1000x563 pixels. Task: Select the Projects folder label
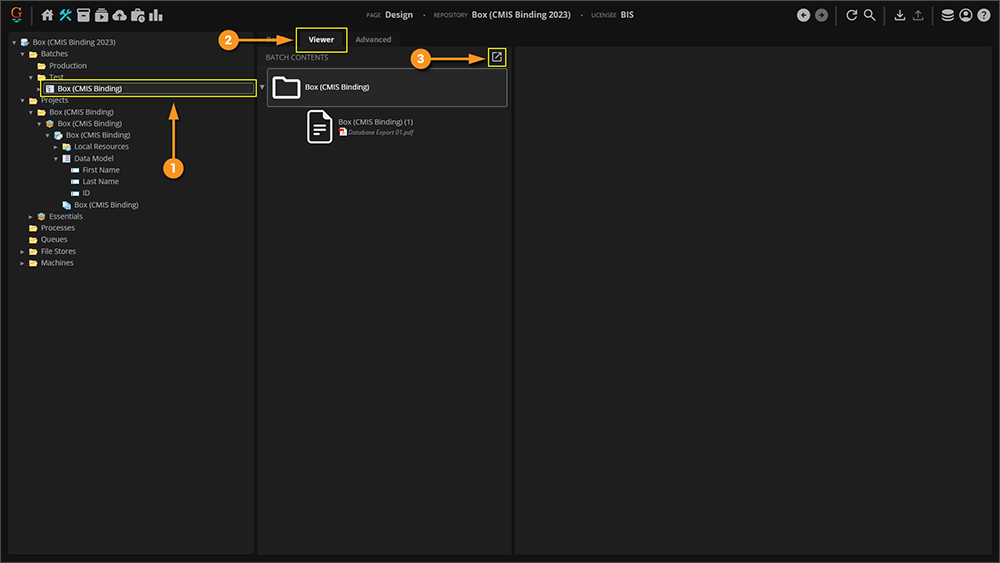point(54,100)
